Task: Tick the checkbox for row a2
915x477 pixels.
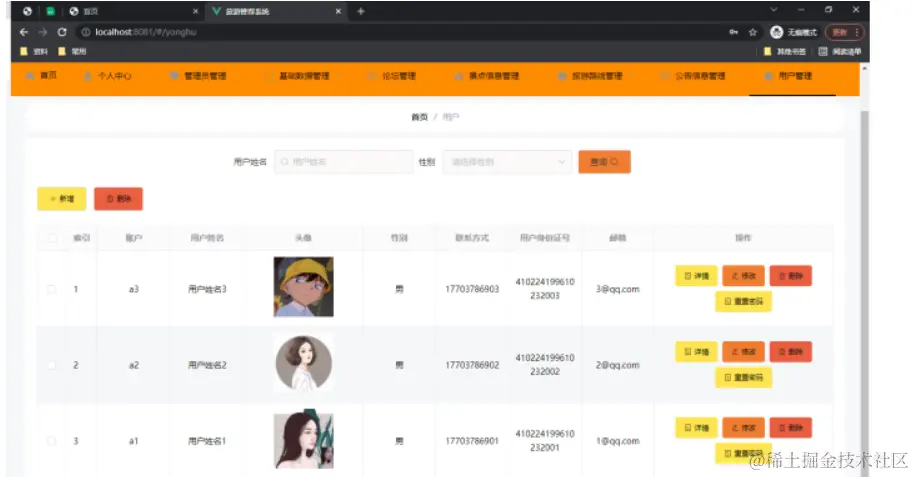Action: point(52,365)
